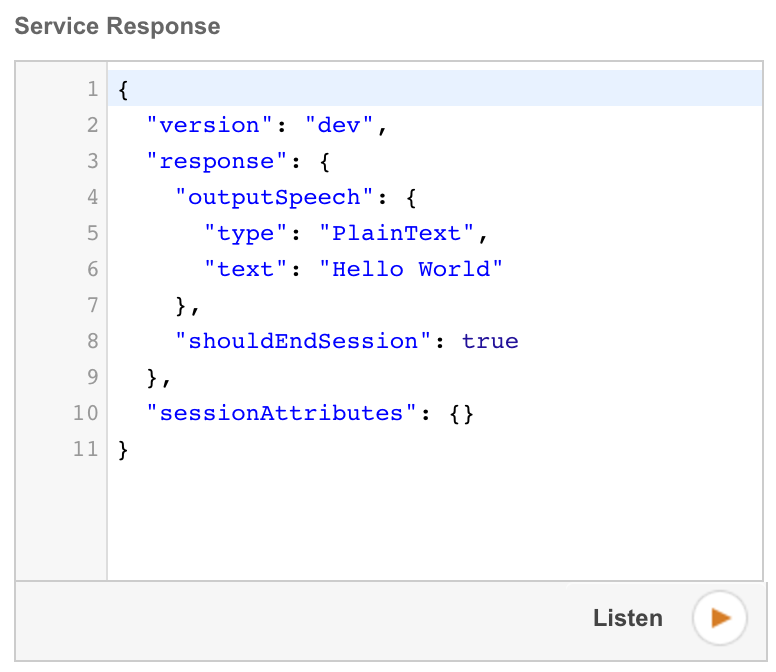Click the "version" key in the JSON

pyautogui.click(x=210, y=125)
